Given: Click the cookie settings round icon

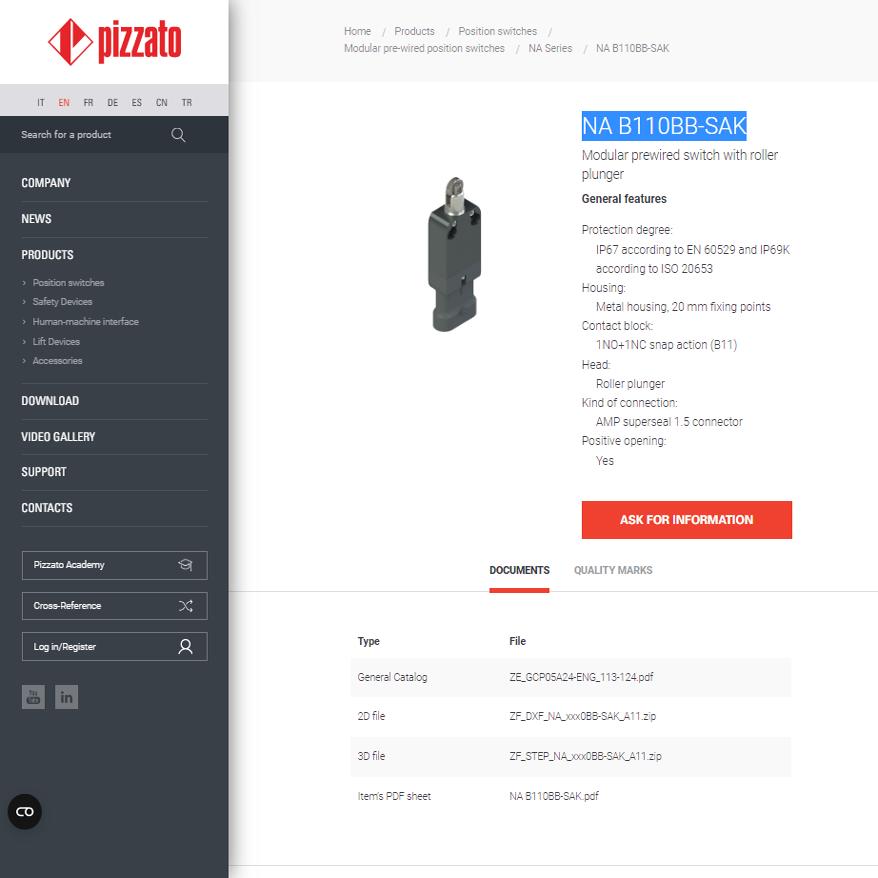Looking at the screenshot, I should point(25,811).
